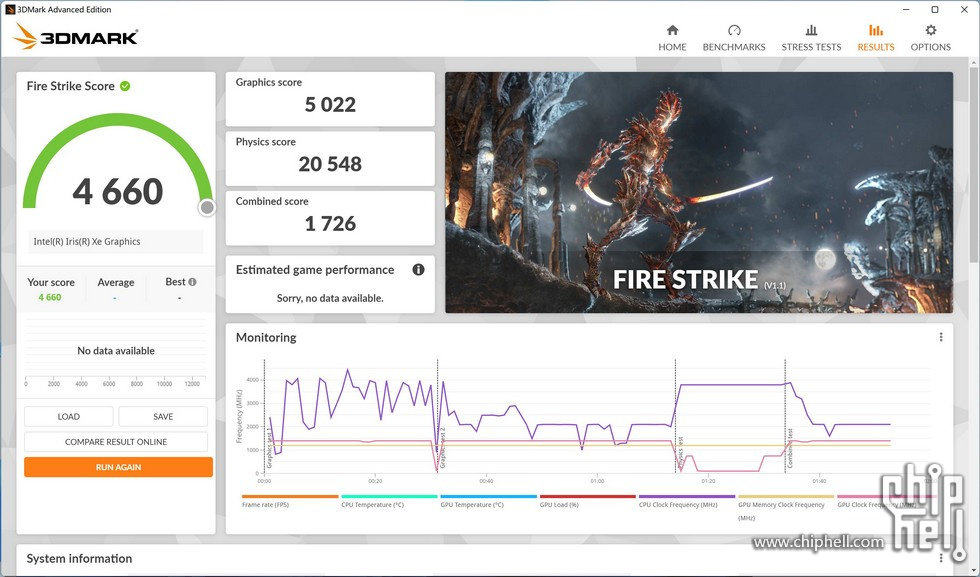The image size is (980, 577).
Task: Click the Monitoring heading
Action: (x=266, y=338)
